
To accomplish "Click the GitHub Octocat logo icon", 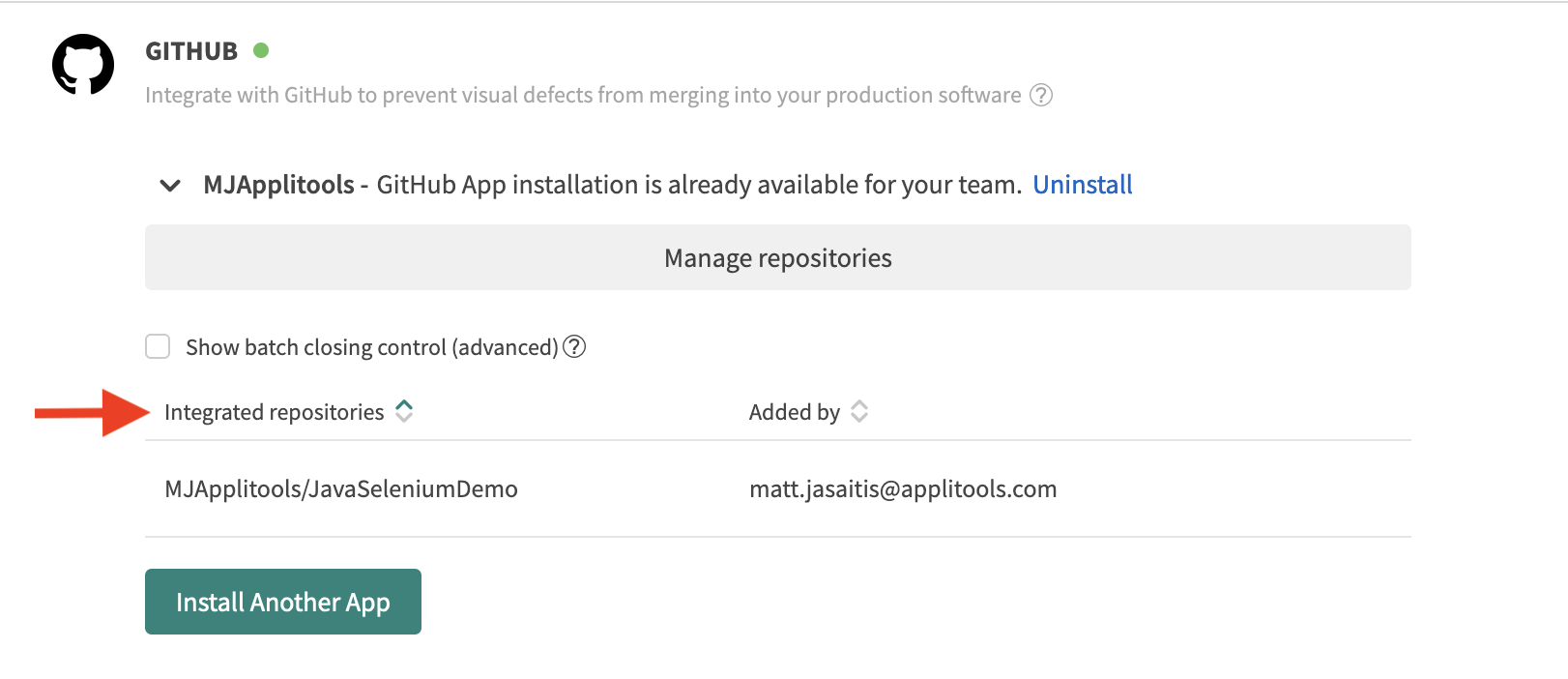I will (x=83, y=65).
